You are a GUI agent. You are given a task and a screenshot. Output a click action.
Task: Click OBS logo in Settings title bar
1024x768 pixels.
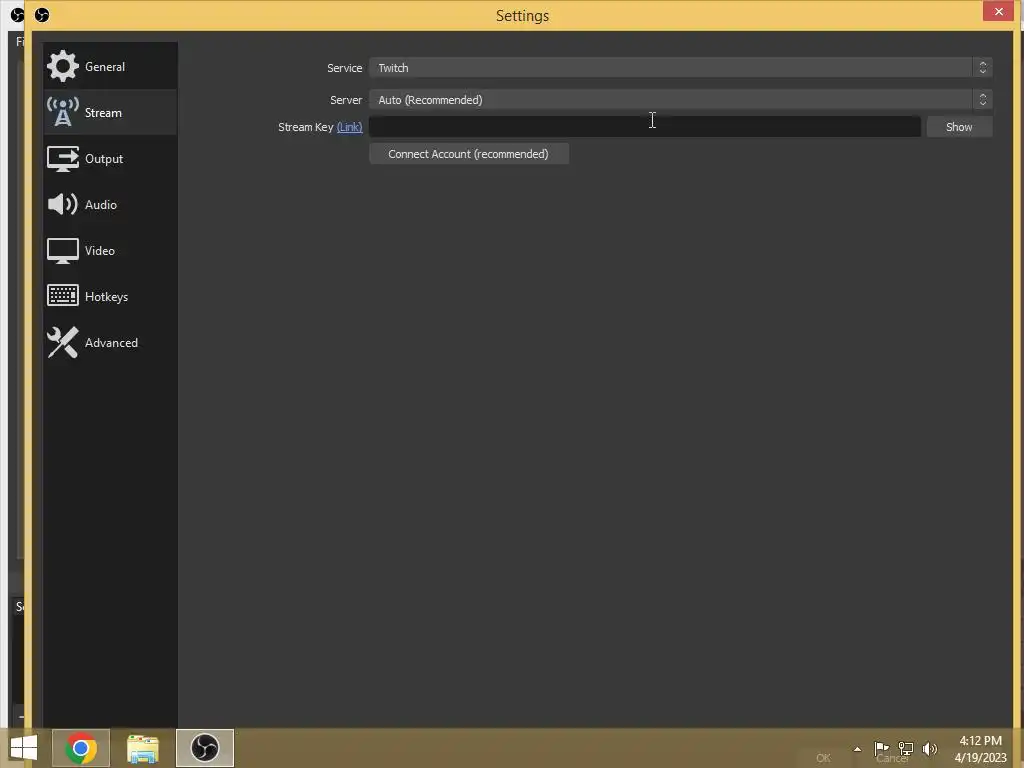pyautogui.click(x=42, y=14)
